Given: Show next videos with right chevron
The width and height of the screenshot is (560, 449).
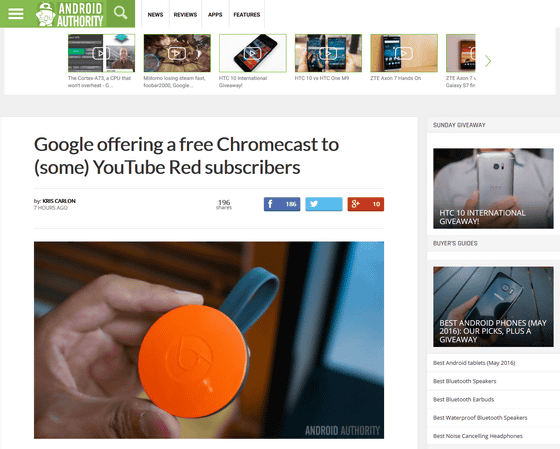Looking at the screenshot, I should coord(488,61).
